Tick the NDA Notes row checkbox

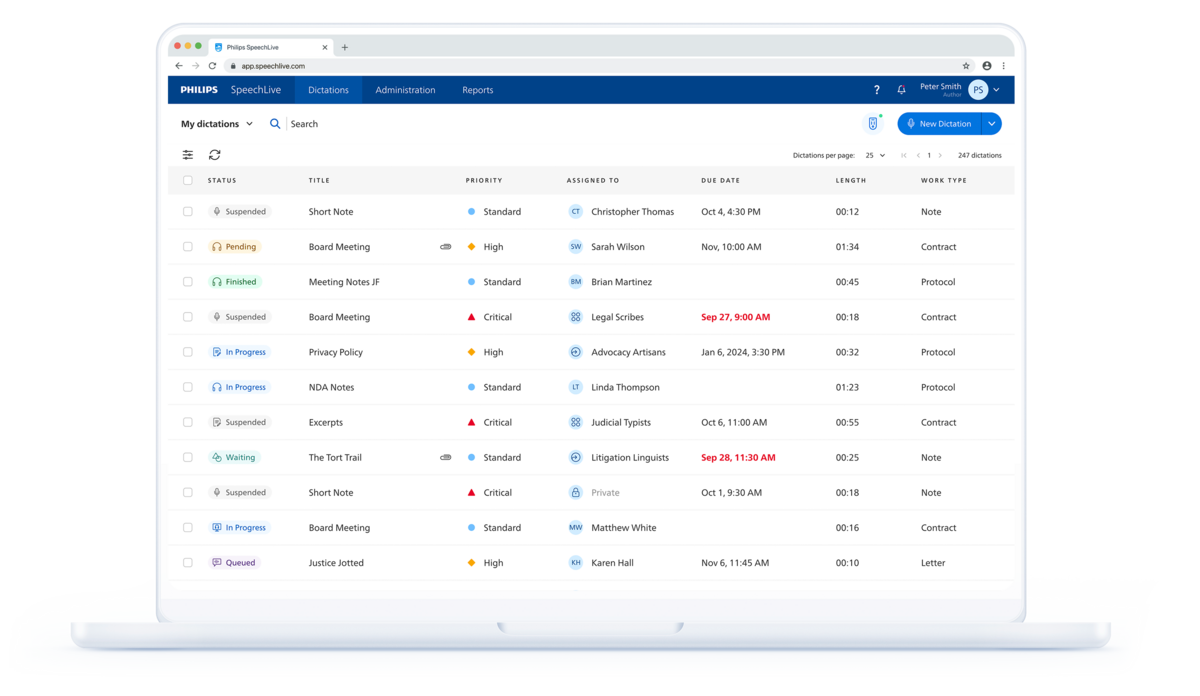(188, 387)
